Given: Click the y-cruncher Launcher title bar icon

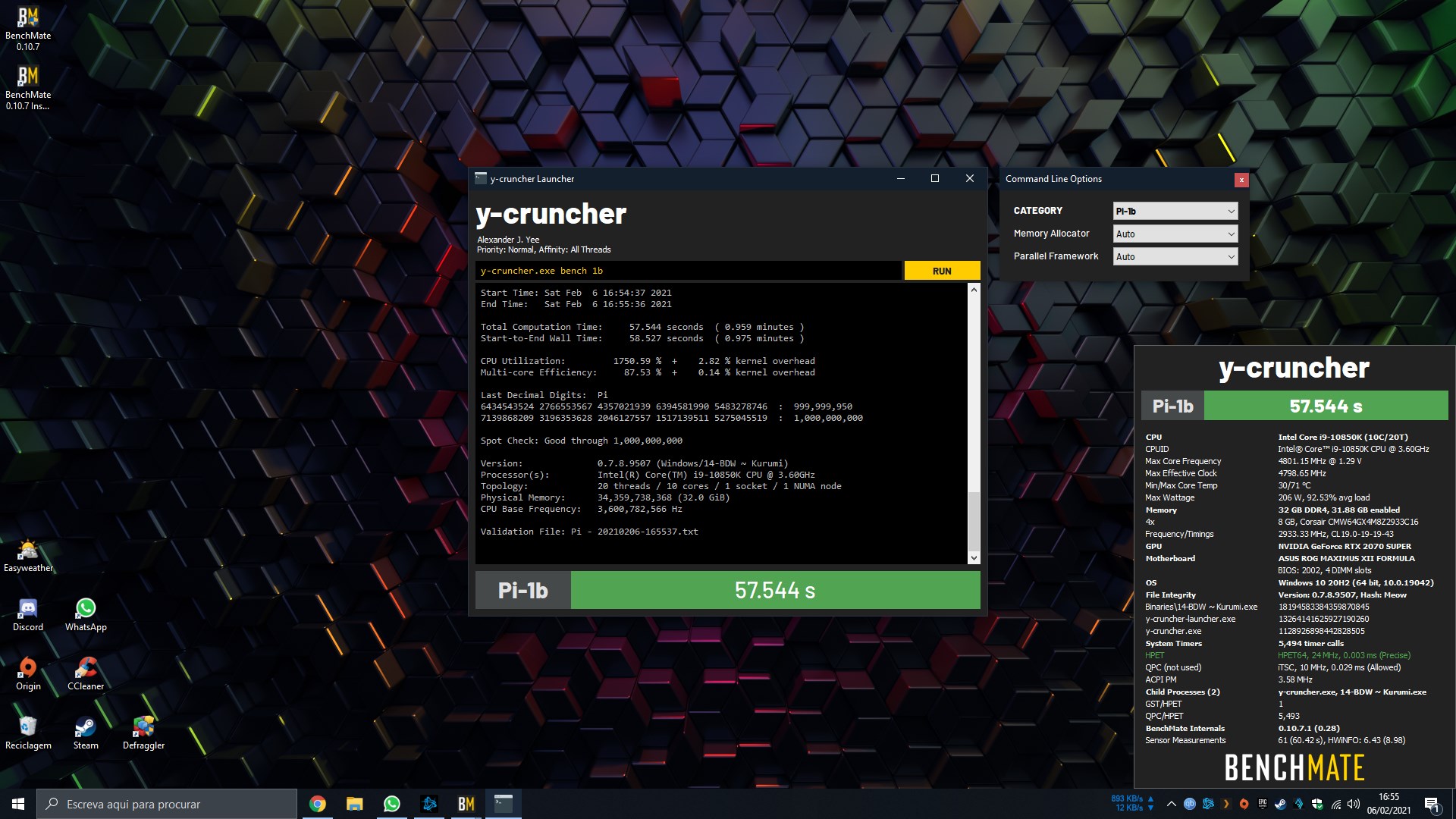Looking at the screenshot, I should tap(480, 178).
